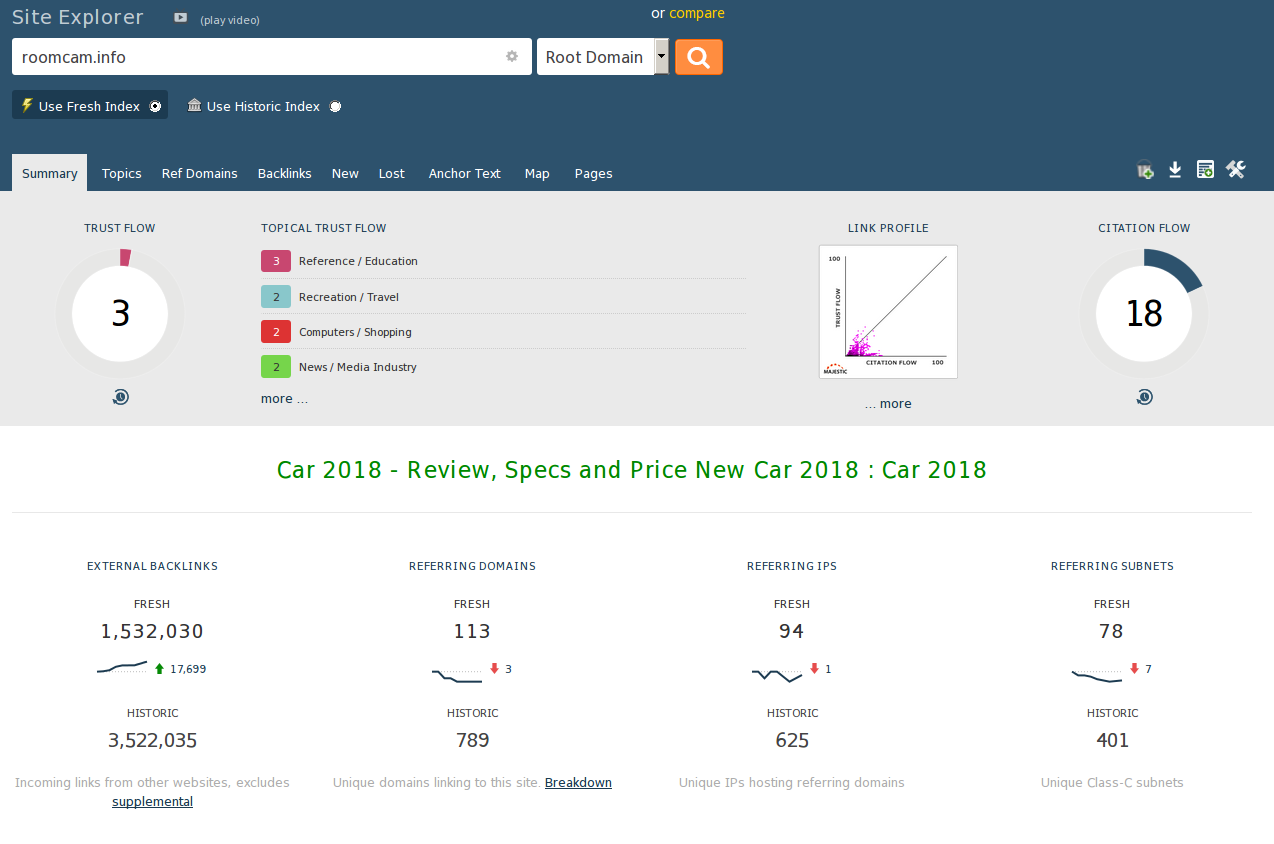Viewport: 1274px width, 844px height.
Task: Click the play video icon
Action: pyautogui.click(x=180, y=18)
